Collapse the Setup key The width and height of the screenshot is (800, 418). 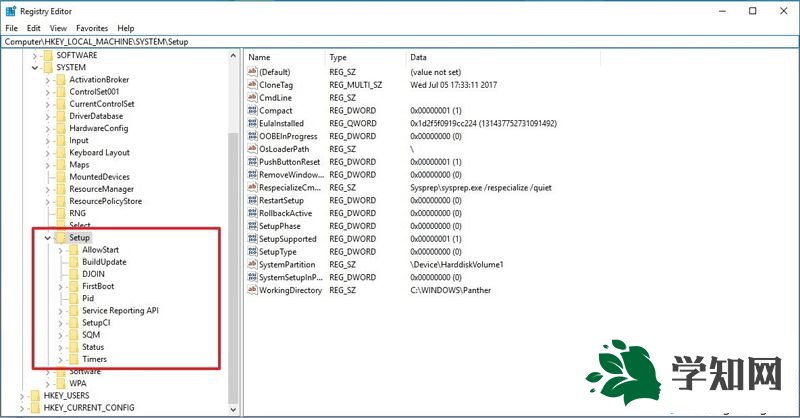(47, 238)
